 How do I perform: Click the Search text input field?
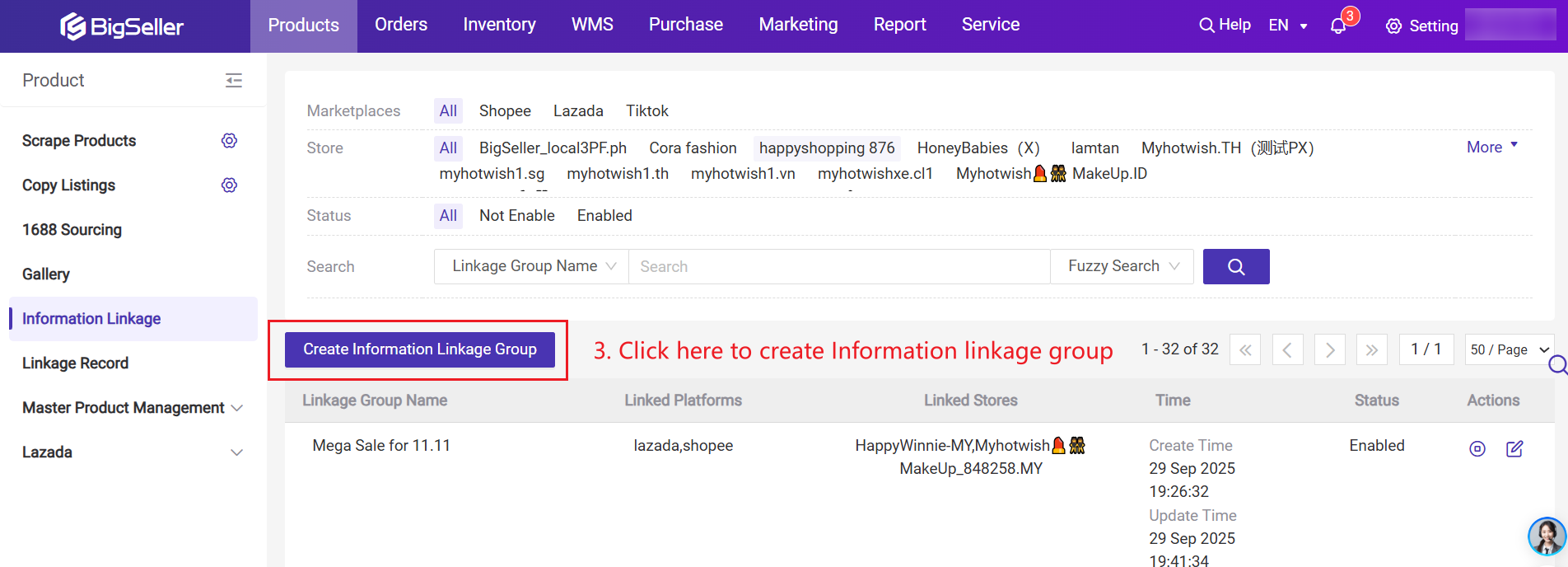(838, 266)
